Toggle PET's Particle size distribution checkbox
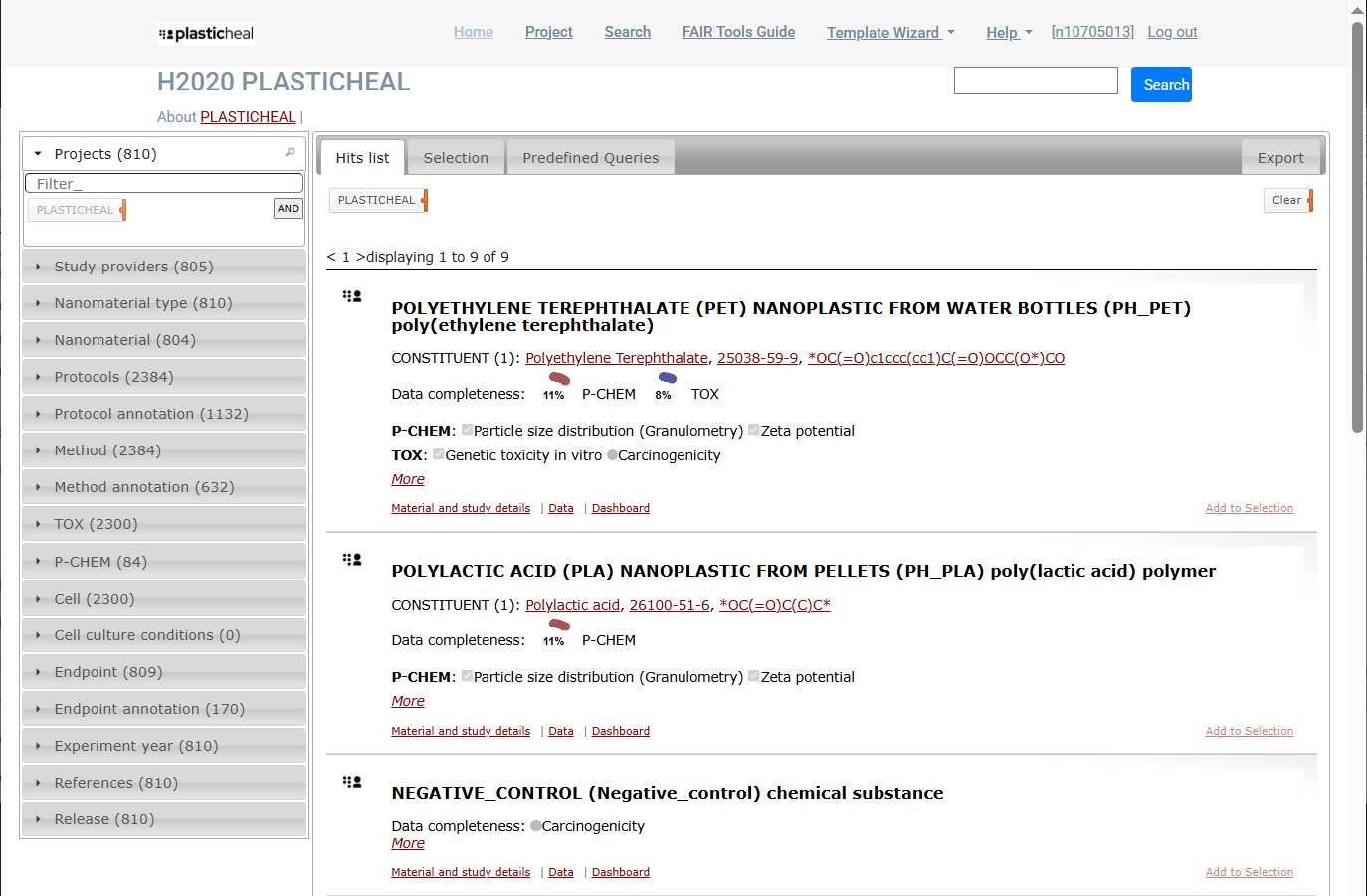The width and height of the screenshot is (1367, 896). [467, 430]
